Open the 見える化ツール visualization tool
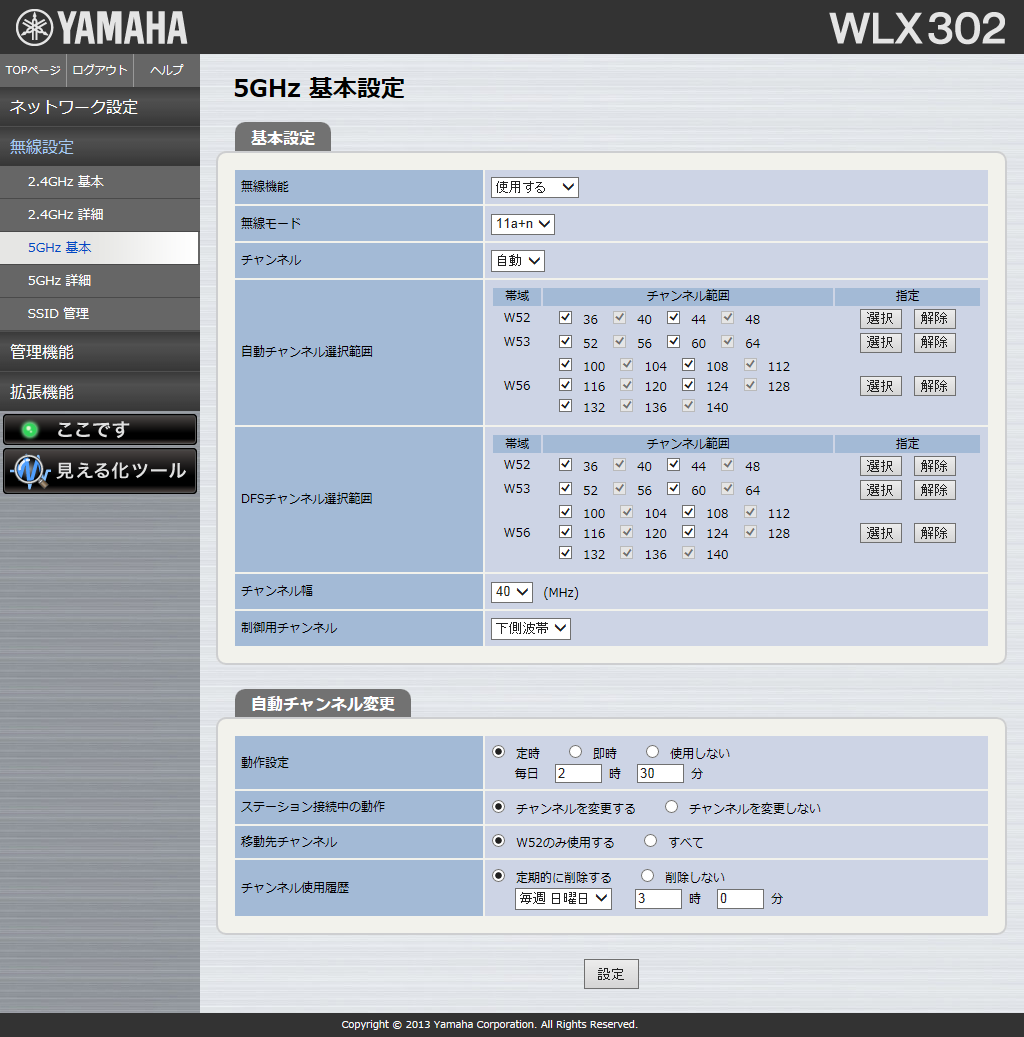 (x=99, y=471)
